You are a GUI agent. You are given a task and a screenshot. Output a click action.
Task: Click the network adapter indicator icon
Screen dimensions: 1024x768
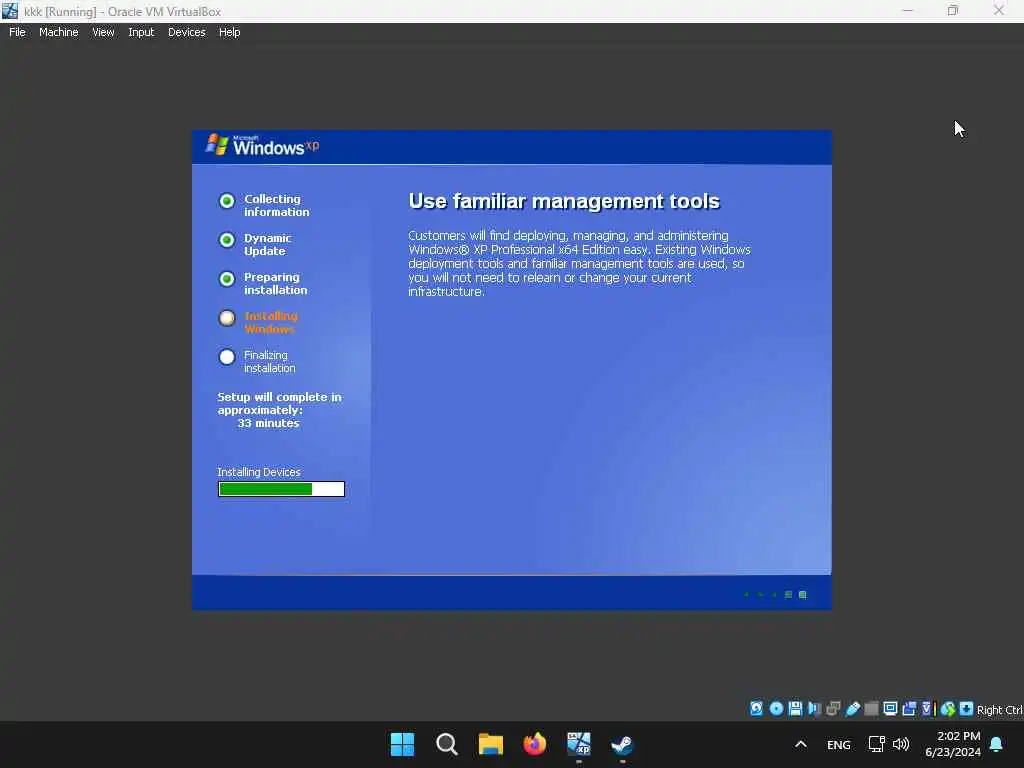point(833,709)
